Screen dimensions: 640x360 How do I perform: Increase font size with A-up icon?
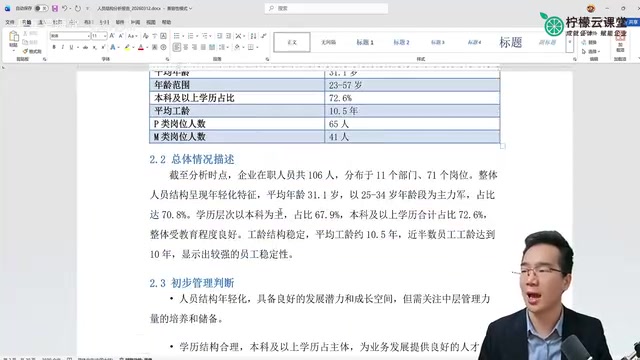[x=112, y=36]
